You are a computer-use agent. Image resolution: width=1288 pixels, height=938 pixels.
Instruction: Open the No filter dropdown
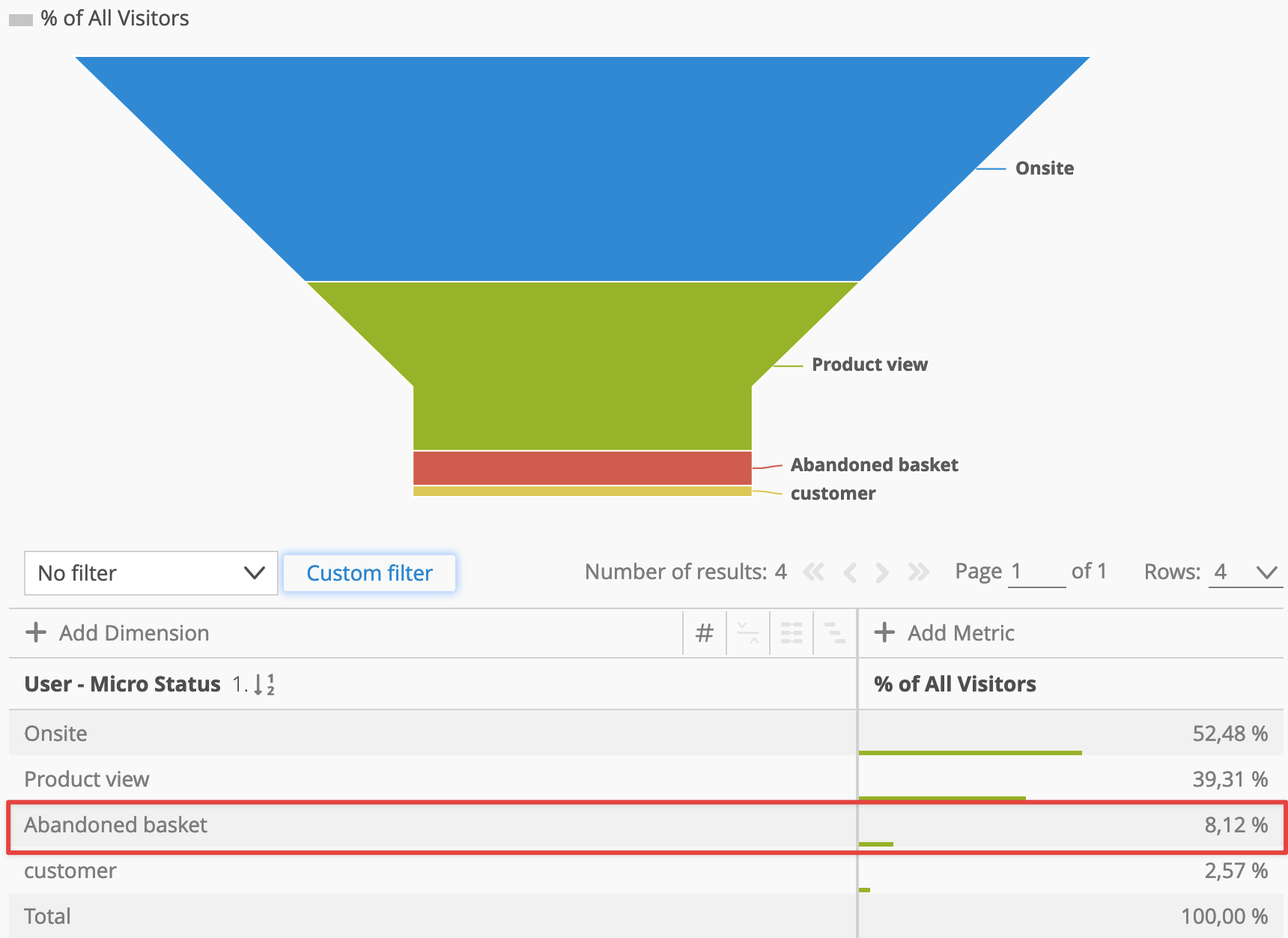[x=151, y=573]
